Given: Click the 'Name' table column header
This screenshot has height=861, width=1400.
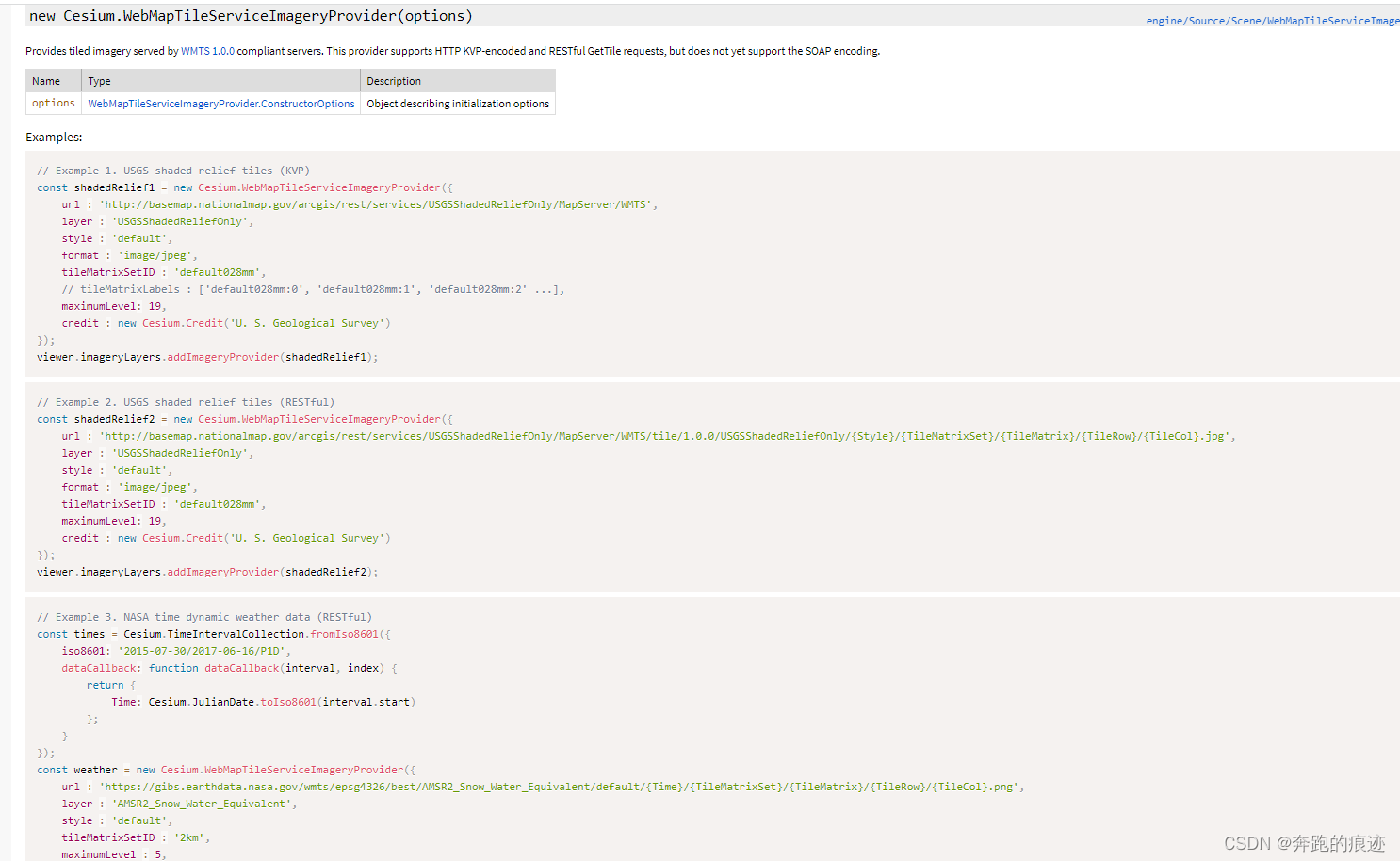Looking at the screenshot, I should pos(54,81).
